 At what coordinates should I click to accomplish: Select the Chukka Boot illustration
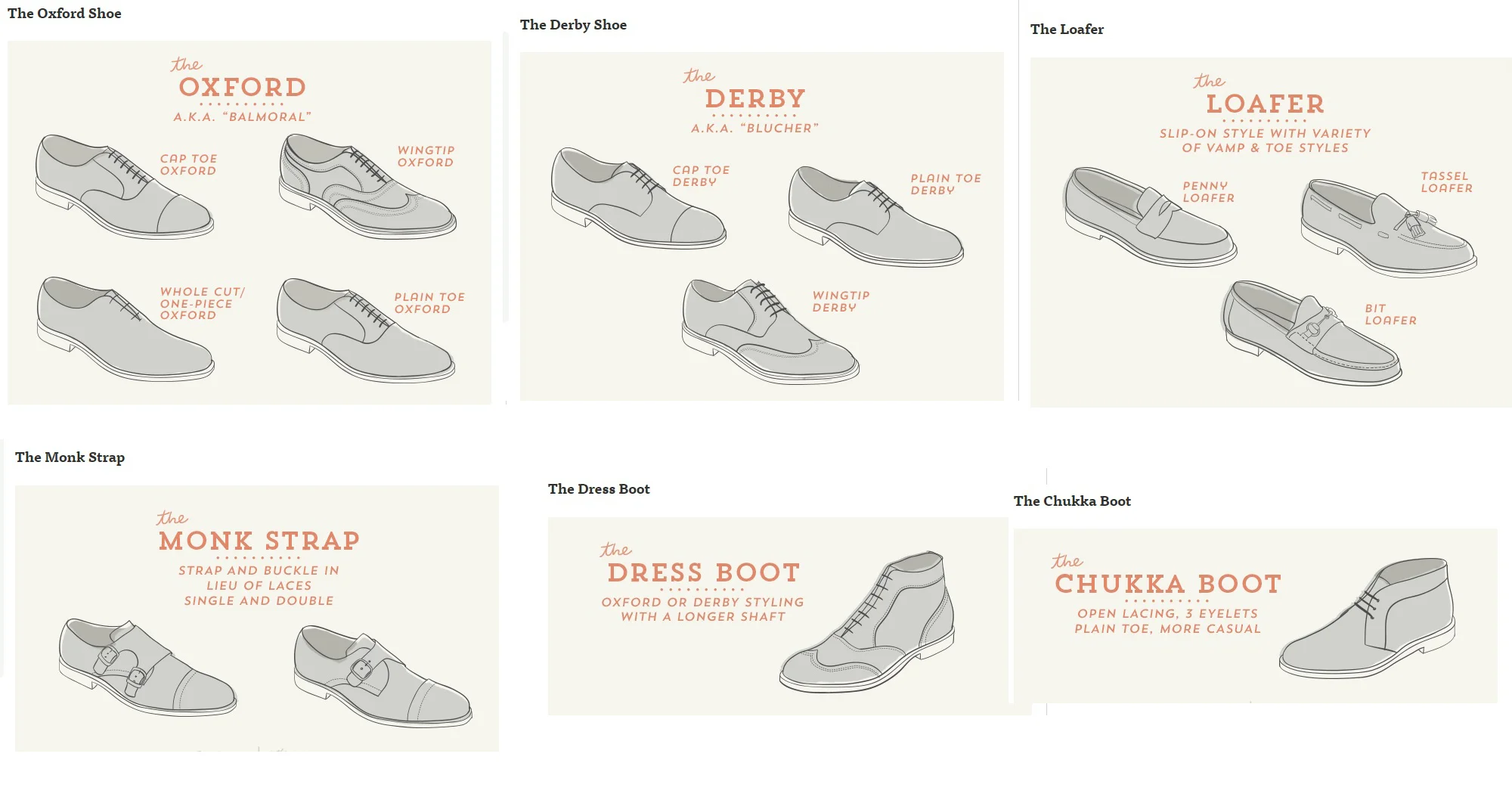tap(1367, 618)
